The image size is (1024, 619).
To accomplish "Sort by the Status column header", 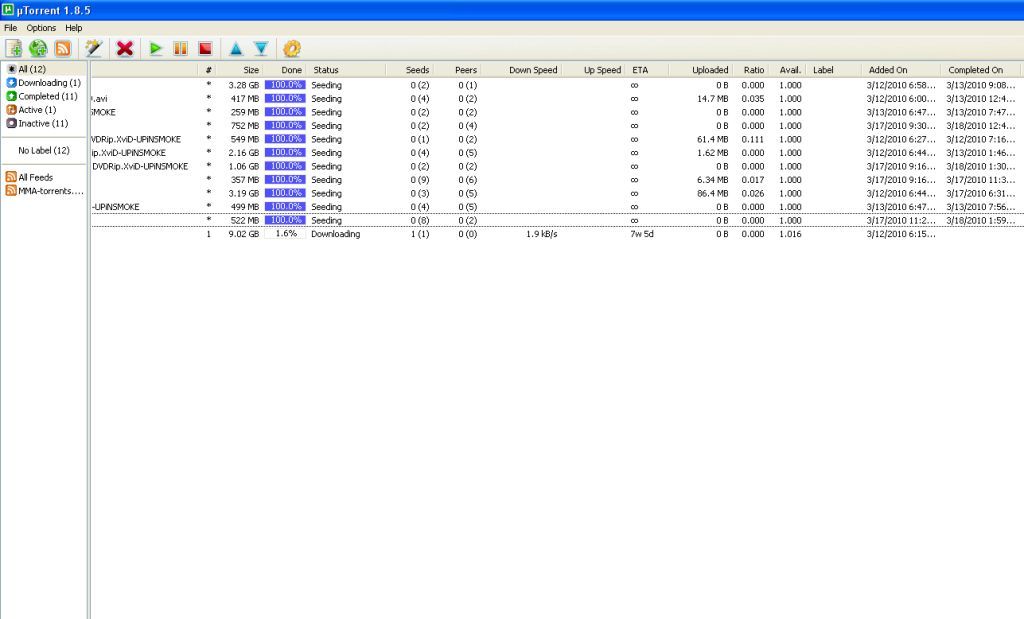I will coord(346,70).
